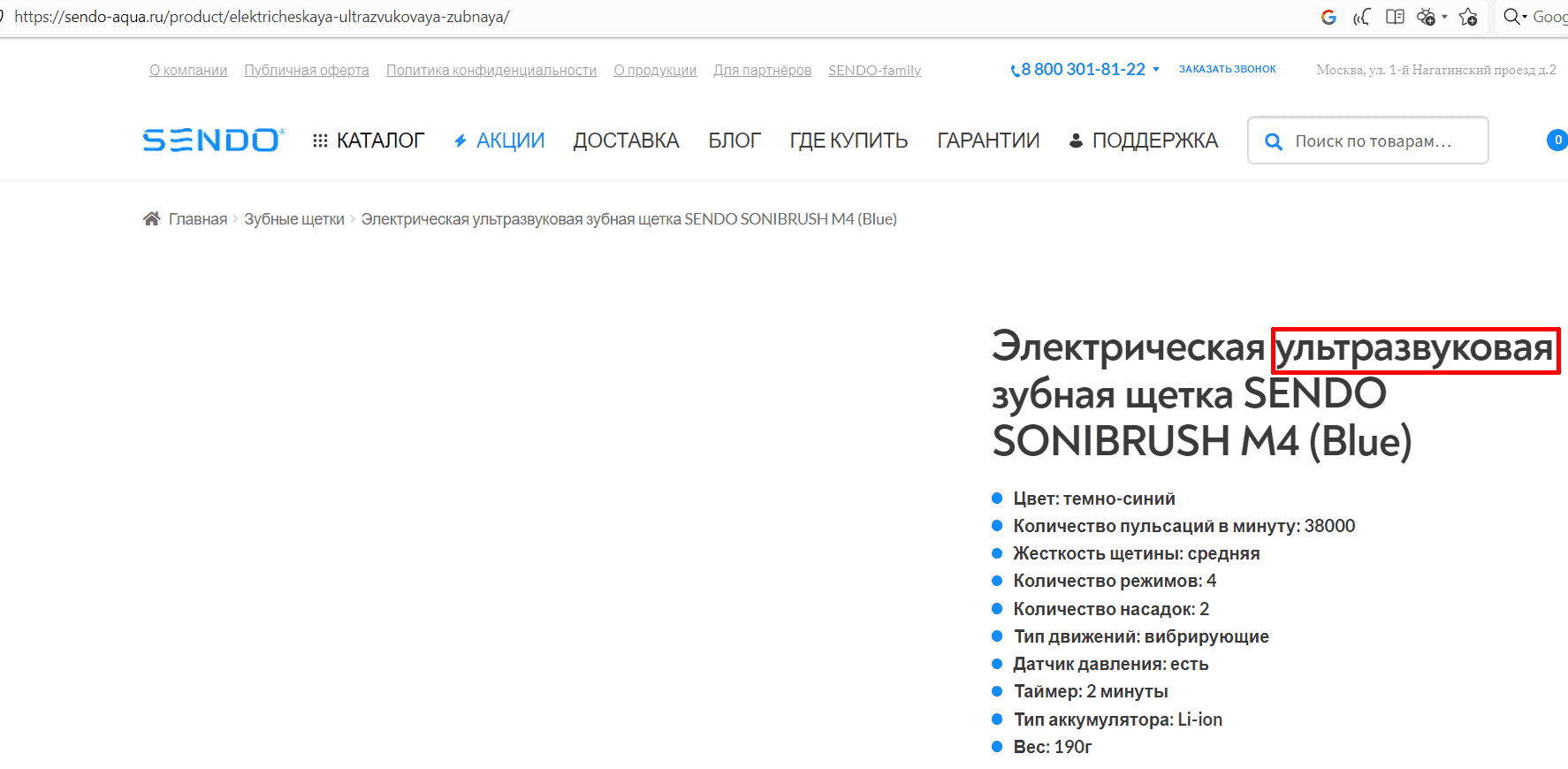Click the blue search magnifier icon
The width and height of the screenshot is (1568, 769).
pyautogui.click(x=1274, y=141)
